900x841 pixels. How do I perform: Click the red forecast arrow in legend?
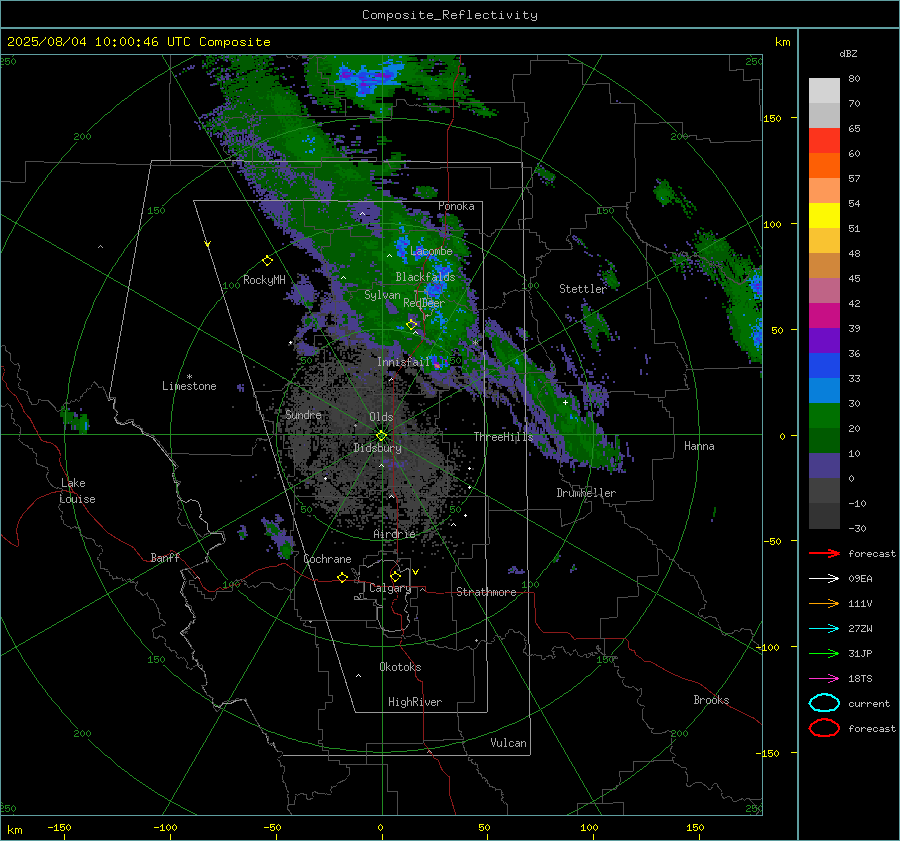click(824, 553)
